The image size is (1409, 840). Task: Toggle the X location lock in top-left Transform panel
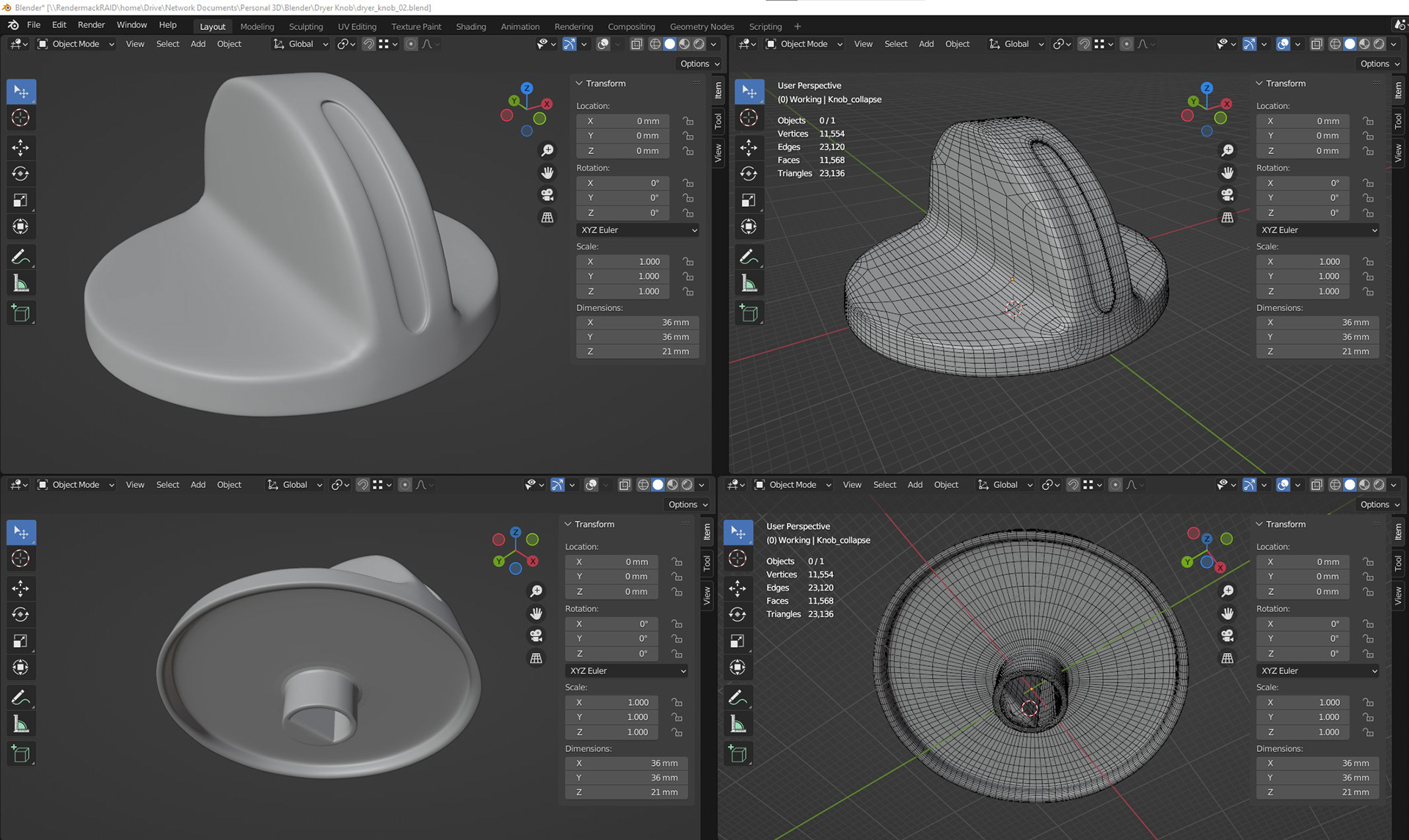point(688,121)
